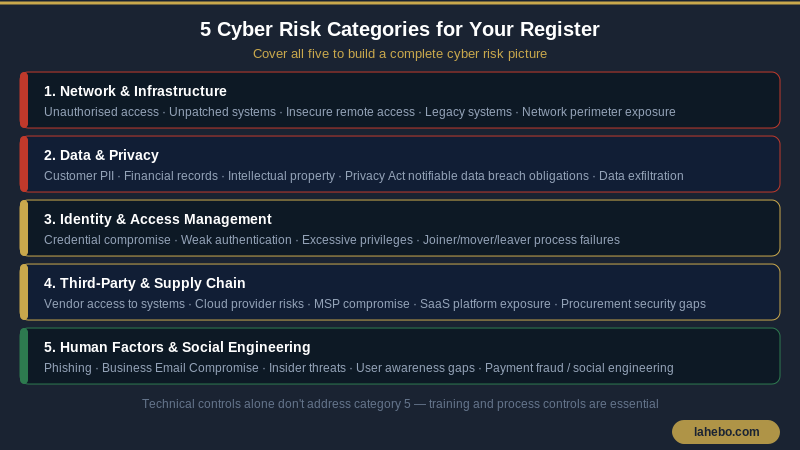Click the 'Insecure remote access' text
Image resolution: width=800 pixels, height=450 pixels.
point(350,112)
